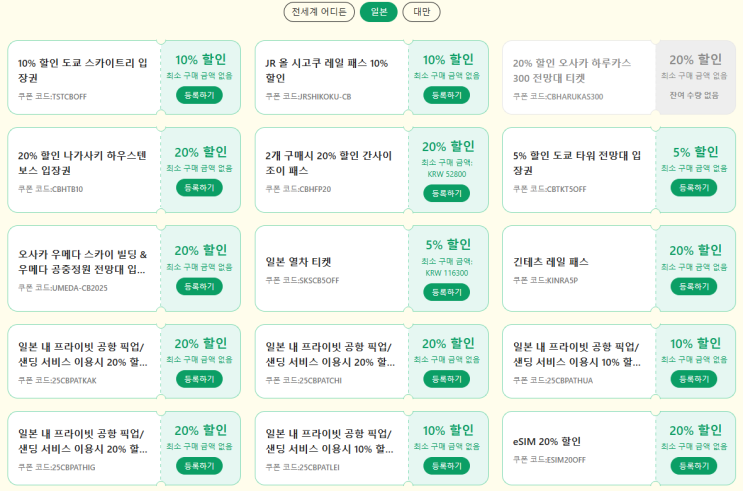Register the coupon with code 25CBPATKAK
The height and width of the screenshot is (491, 743).
(199, 379)
